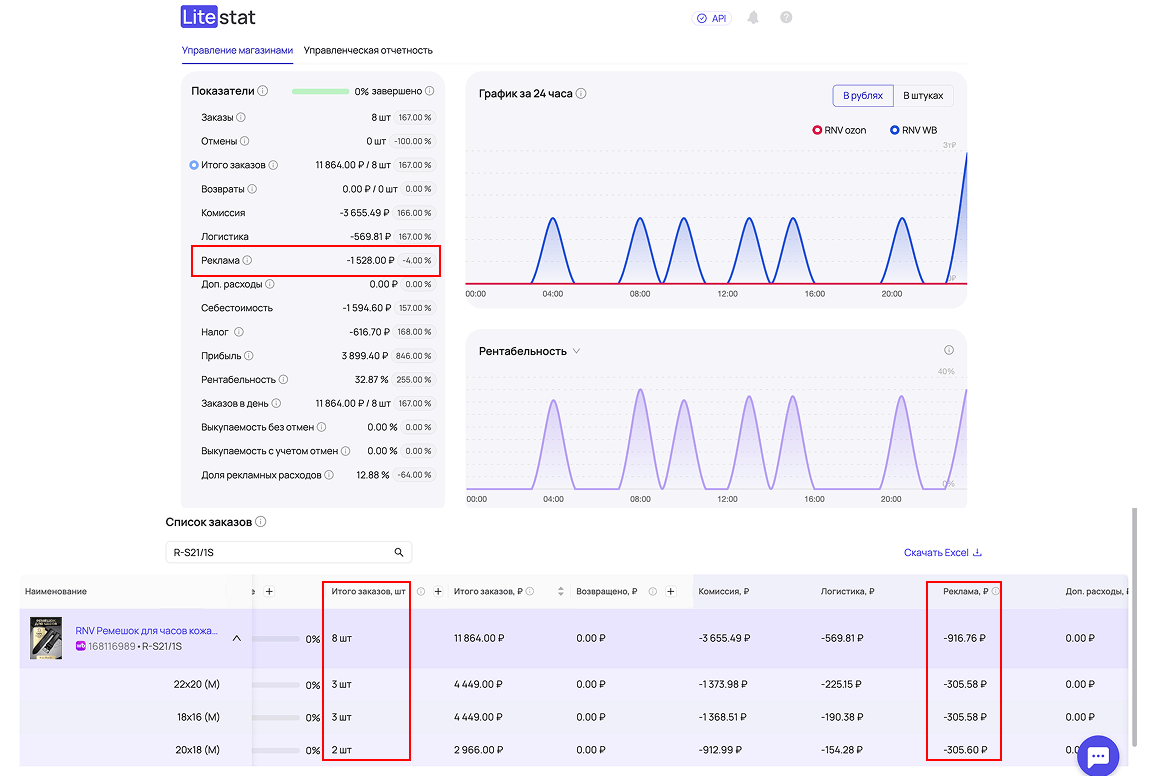This screenshot has height=776, width=1149.
Task: Click the search magnifier in orders field
Action: (399, 552)
